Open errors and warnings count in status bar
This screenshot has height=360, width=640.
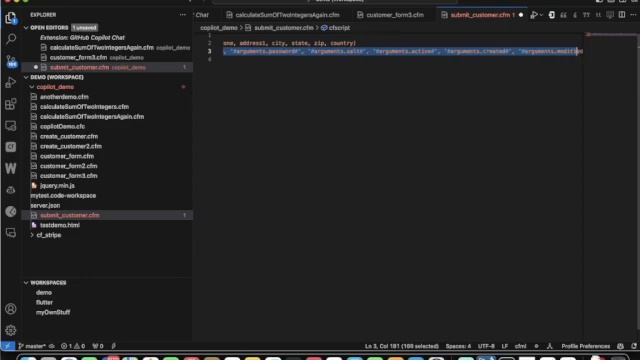point(73,346)
